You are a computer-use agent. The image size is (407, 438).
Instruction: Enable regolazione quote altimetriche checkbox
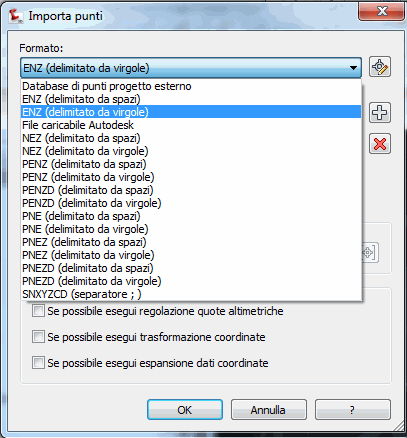tap(38, 311)
